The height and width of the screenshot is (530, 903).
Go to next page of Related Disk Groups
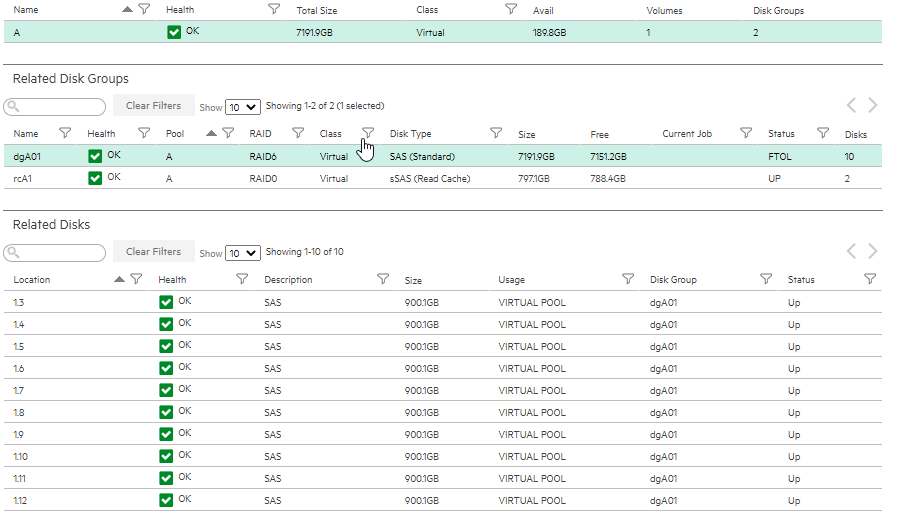(873, 105)
